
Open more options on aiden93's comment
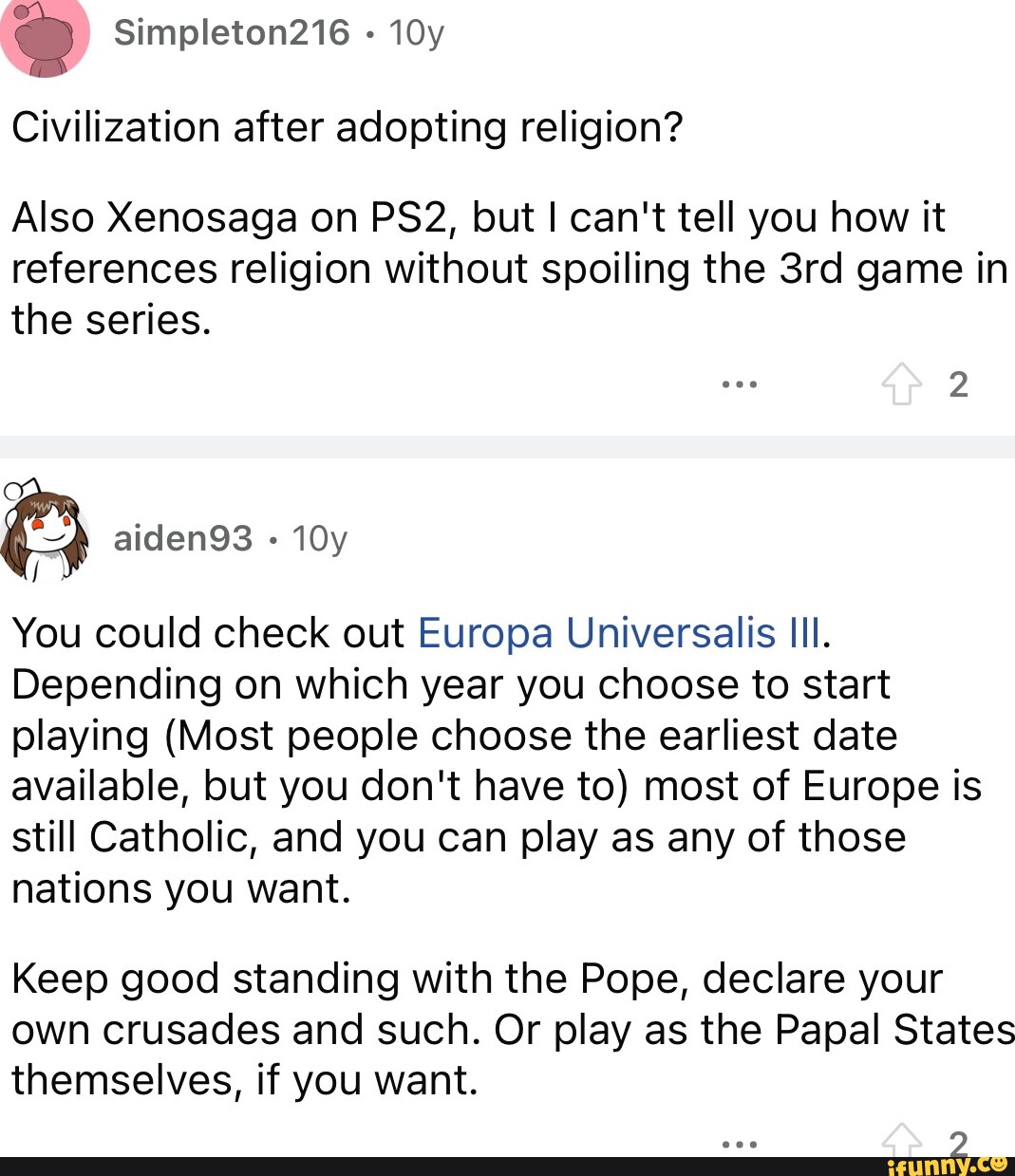(x=739, y=1144)
